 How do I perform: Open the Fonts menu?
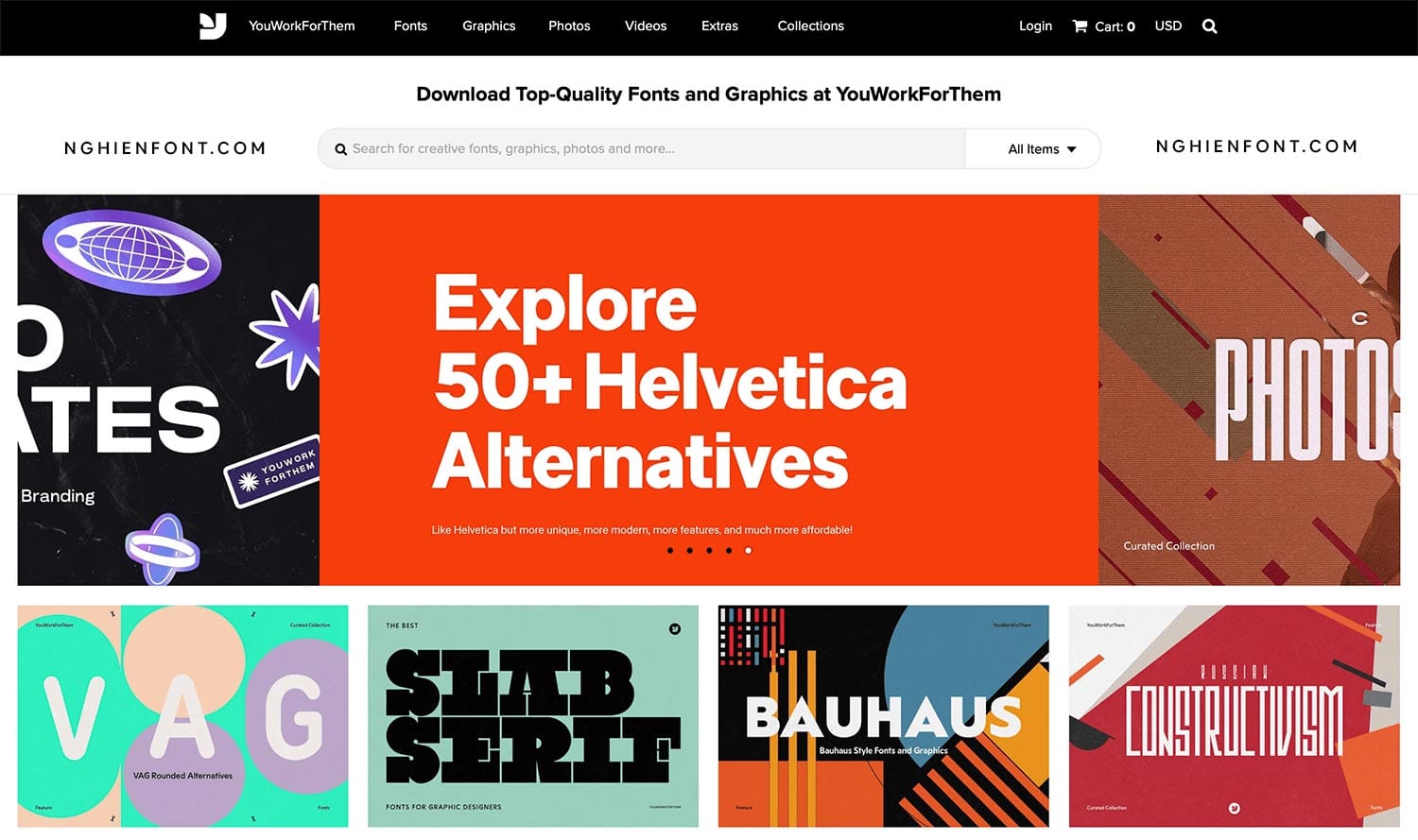(x=410, y=26)
